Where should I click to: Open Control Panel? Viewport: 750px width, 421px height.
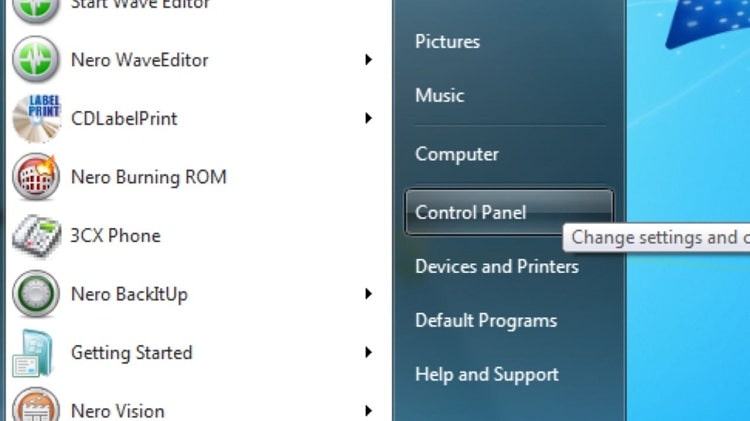(509, 212)
